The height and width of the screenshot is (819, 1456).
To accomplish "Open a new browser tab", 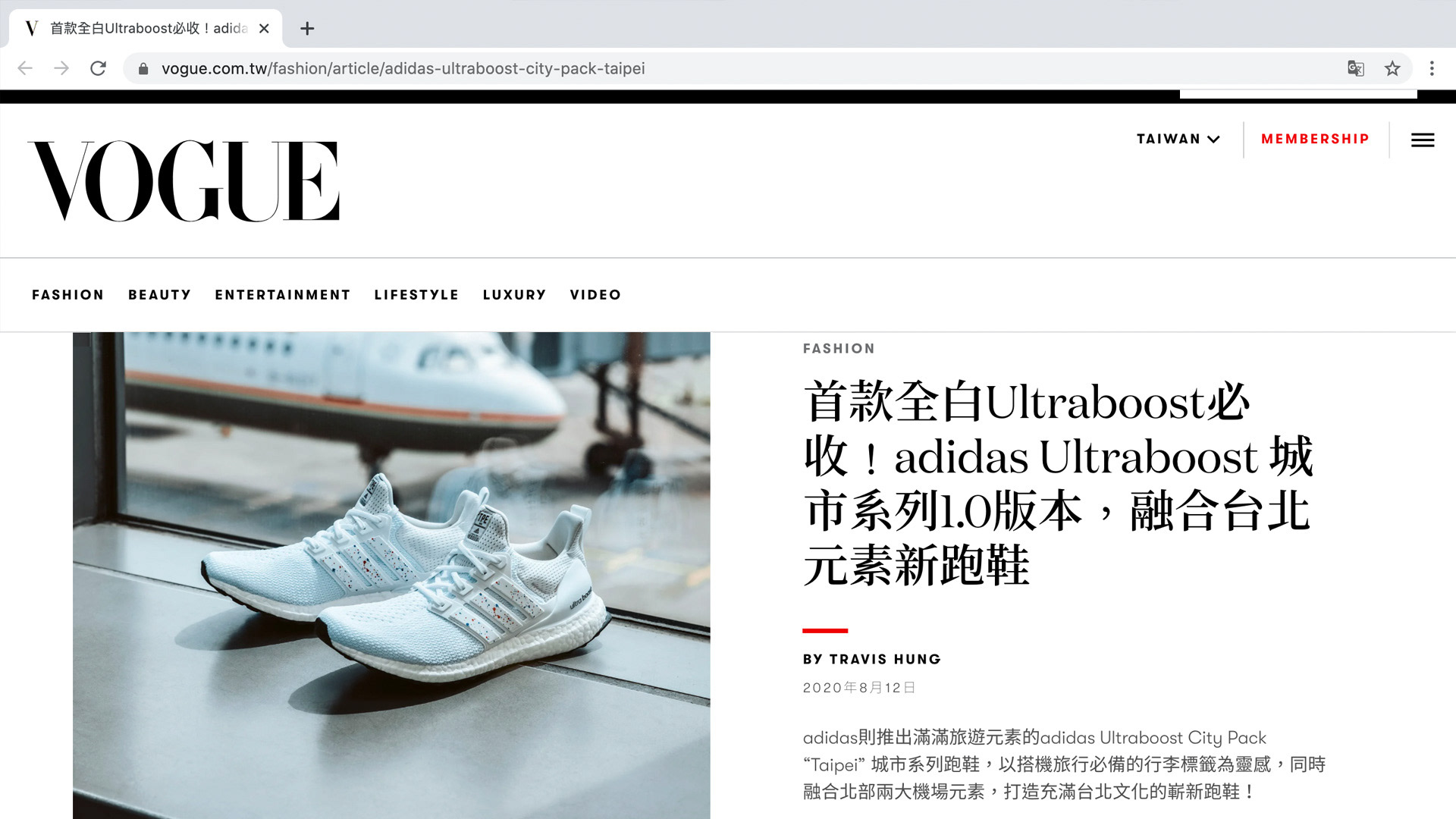I will pyautogui.click(x=306, y=29).
